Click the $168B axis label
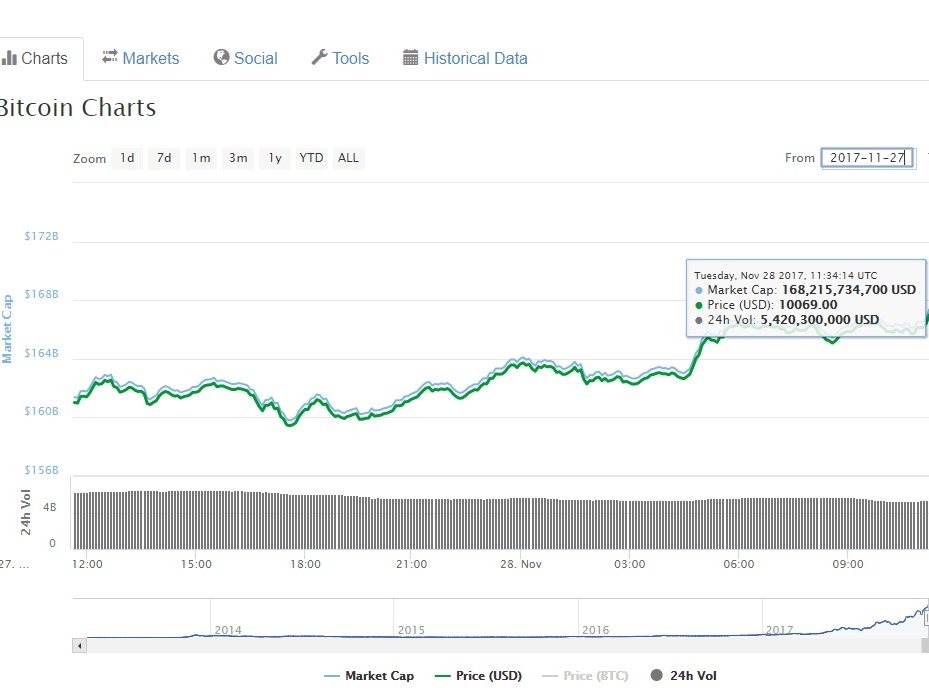The image size is (929, 697). coord(41,294)
